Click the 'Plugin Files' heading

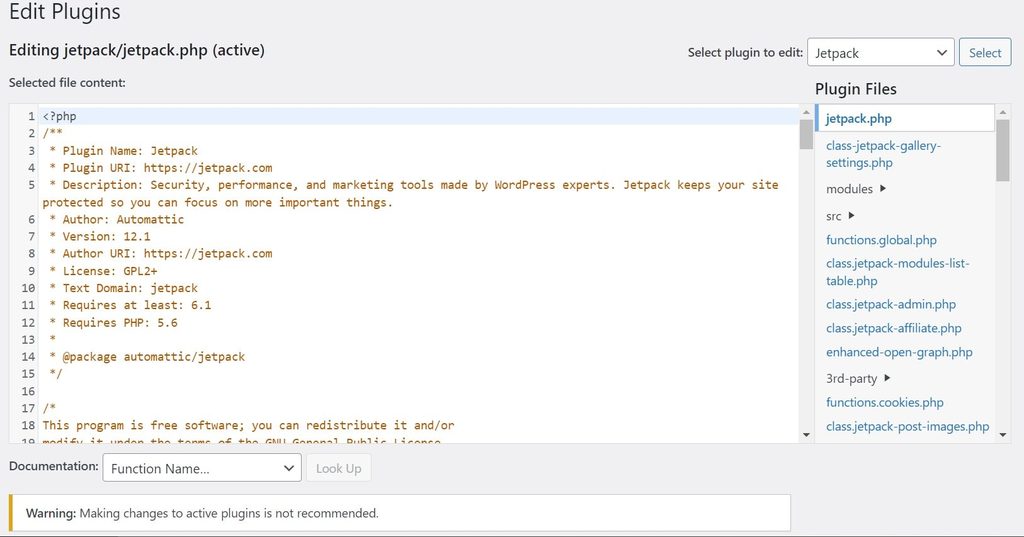click(x=856, y=89)
